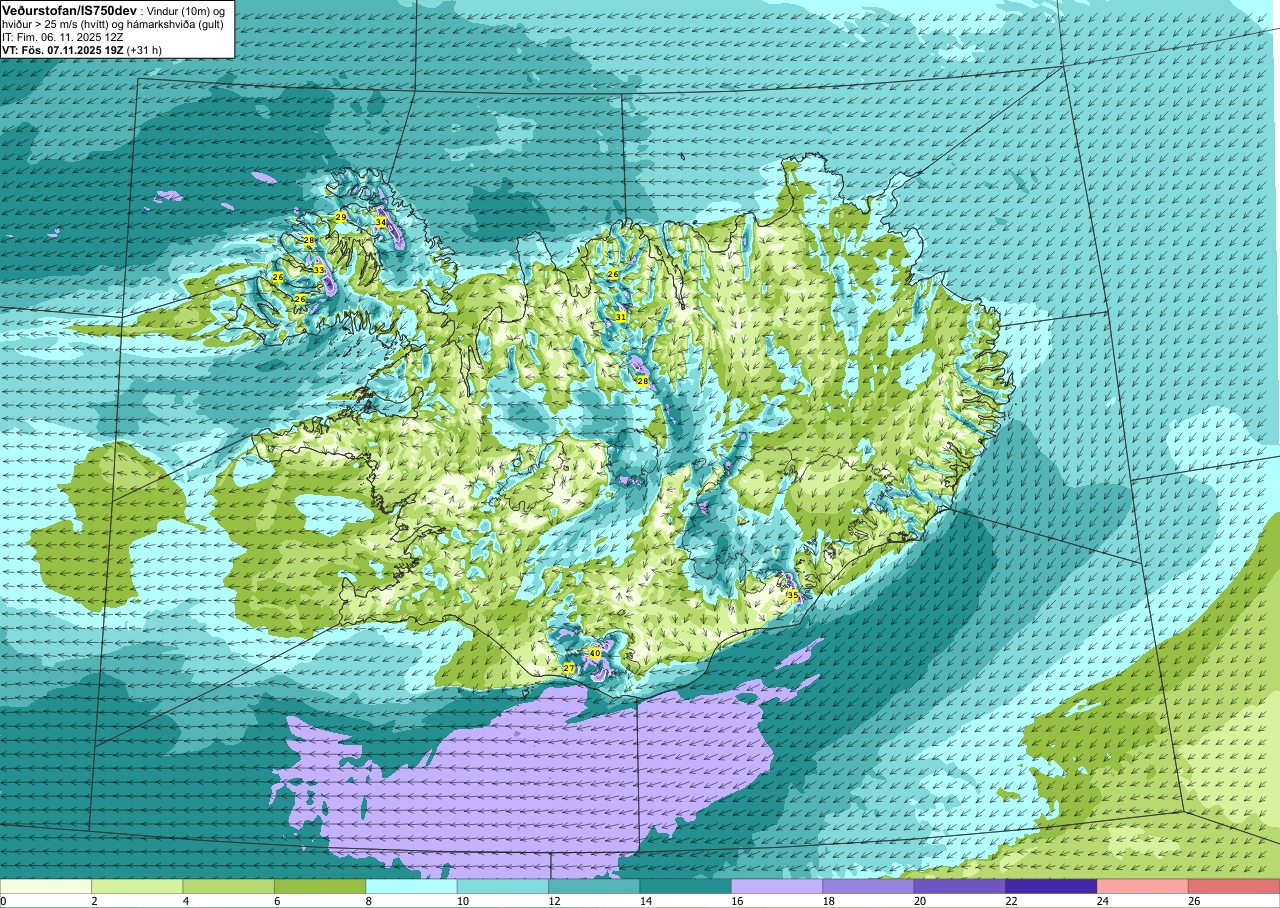Pick the medium purple 18–20 m/s legend swatch
This screenshot has height=908, width=1280.
tap(868, 886)
